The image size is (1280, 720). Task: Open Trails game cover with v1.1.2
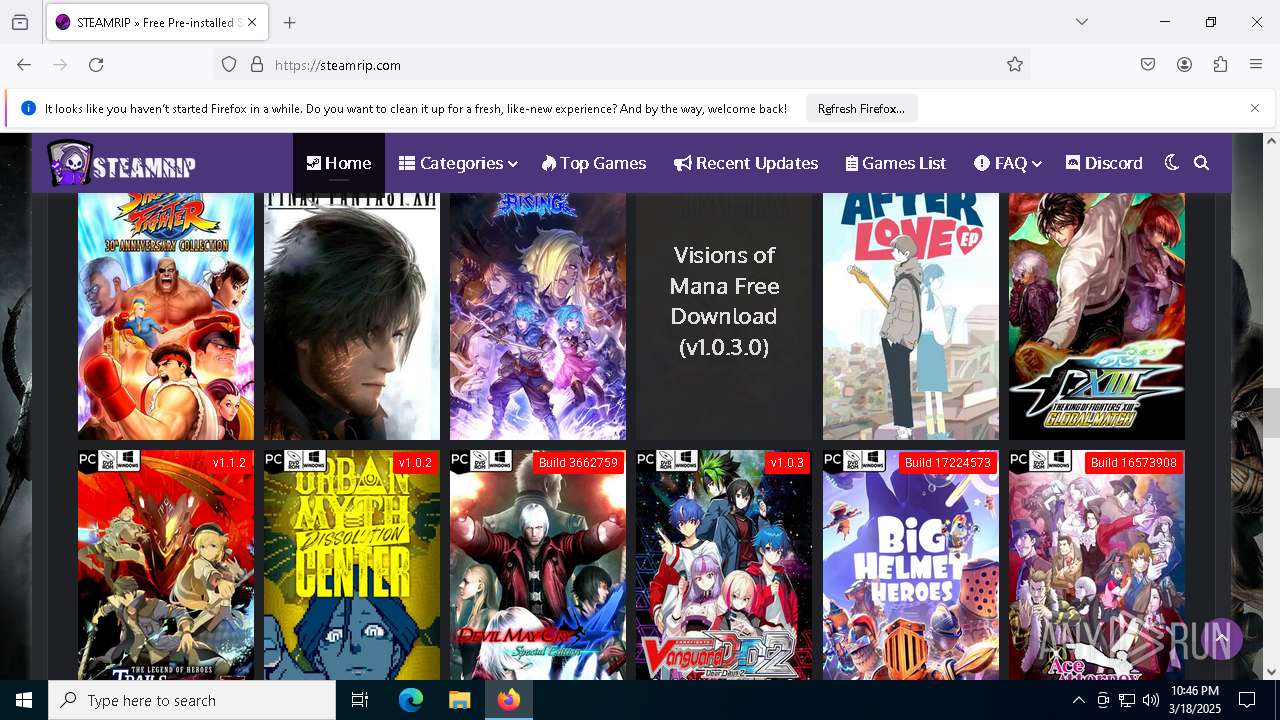coord(166,565)
